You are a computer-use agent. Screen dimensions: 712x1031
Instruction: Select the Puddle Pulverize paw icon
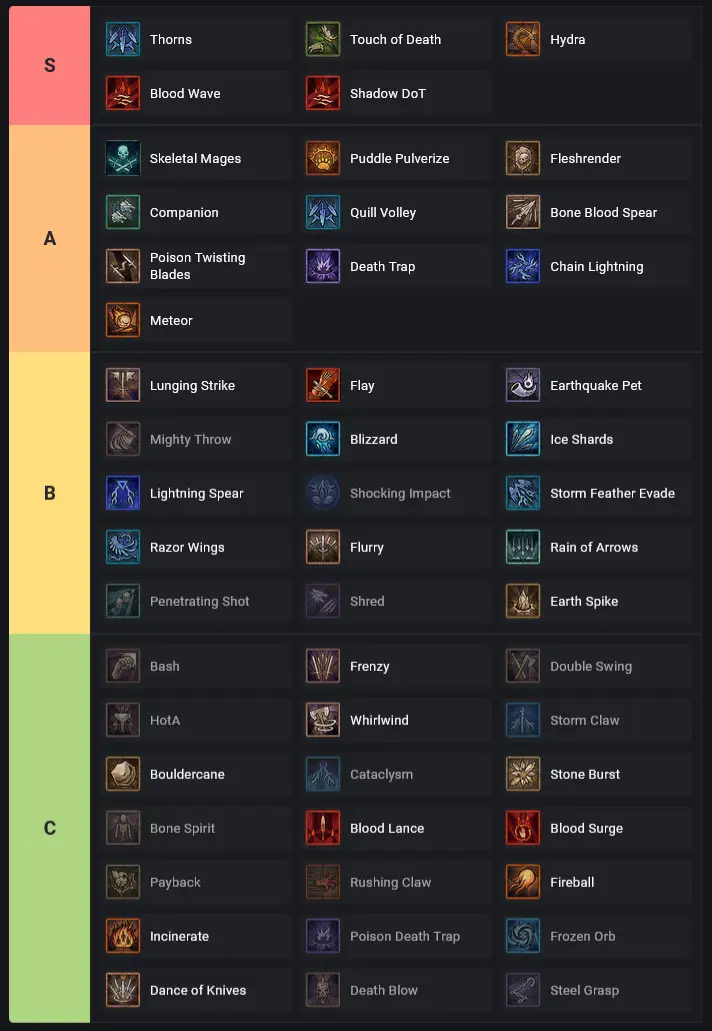323,158
